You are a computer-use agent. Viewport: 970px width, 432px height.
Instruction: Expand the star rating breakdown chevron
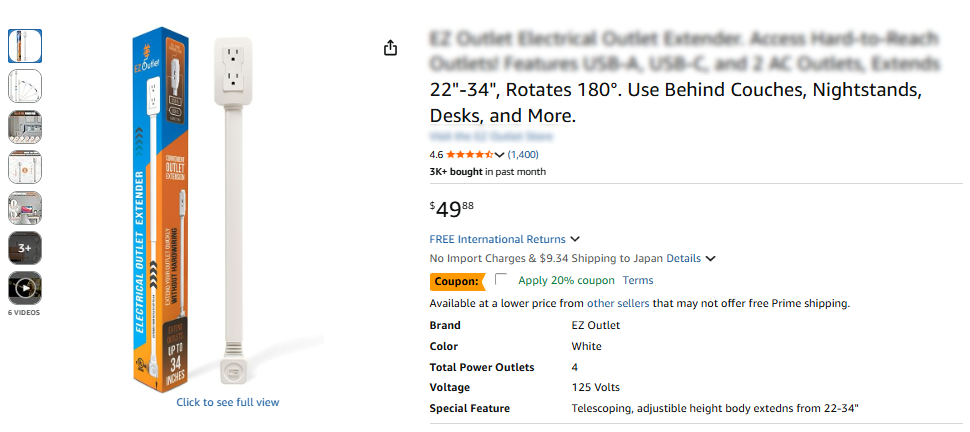coord(500,155)
